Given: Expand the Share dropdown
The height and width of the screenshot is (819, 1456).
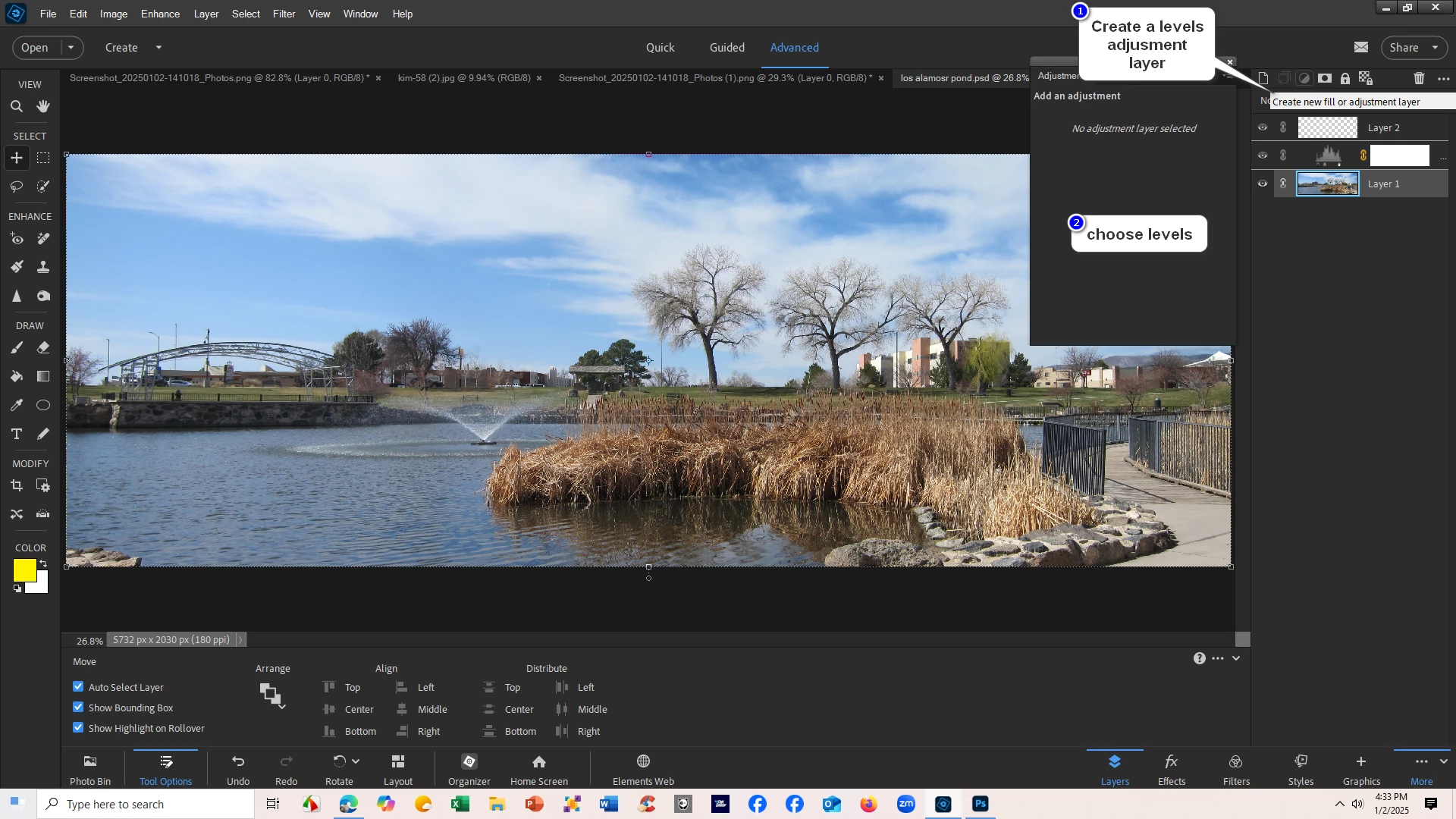Looking at the screenshot, I should [1435, 47].
